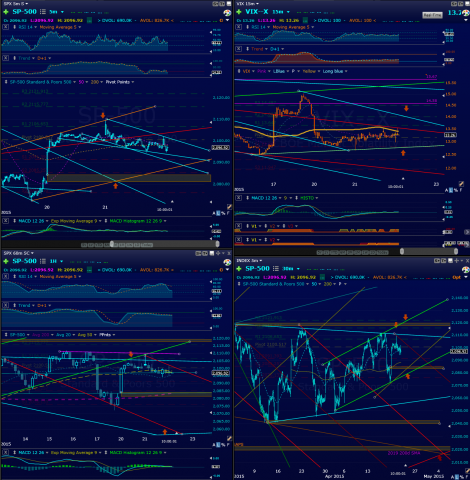Click Pink indicator label in VIX chart

click(263, 71)
